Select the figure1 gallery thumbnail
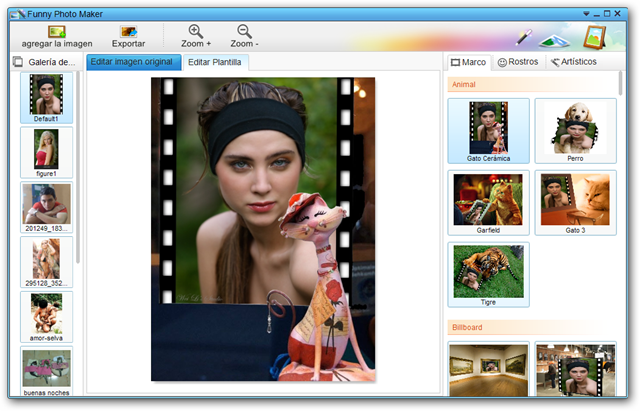640x411 pixels. pos(47,152)
